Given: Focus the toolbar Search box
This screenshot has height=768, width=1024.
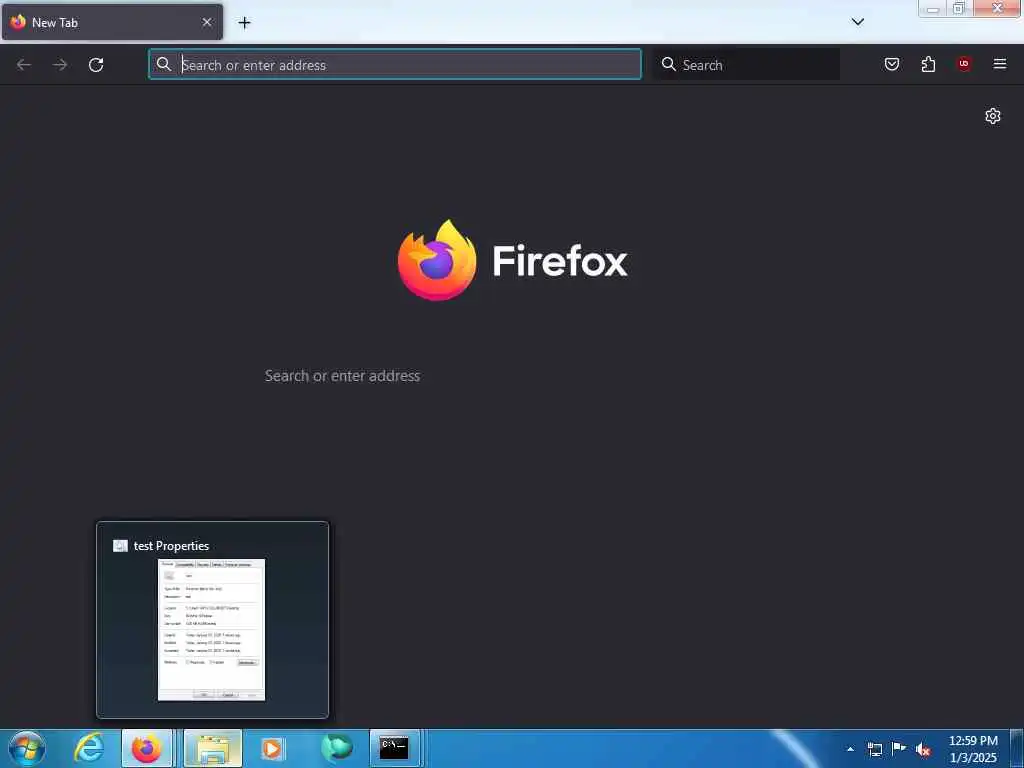Looking at the screenshot, I should (746, 65).
